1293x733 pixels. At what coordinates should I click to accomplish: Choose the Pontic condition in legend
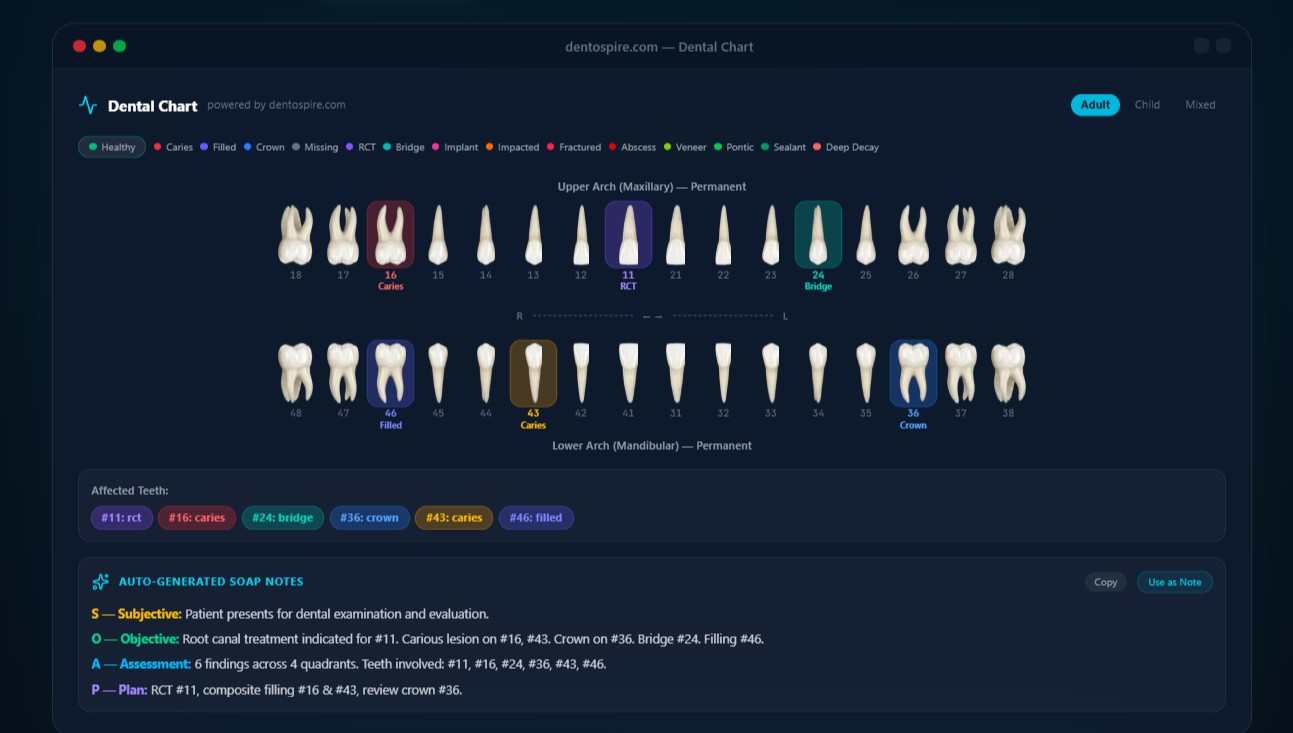[x=734, y=147]
